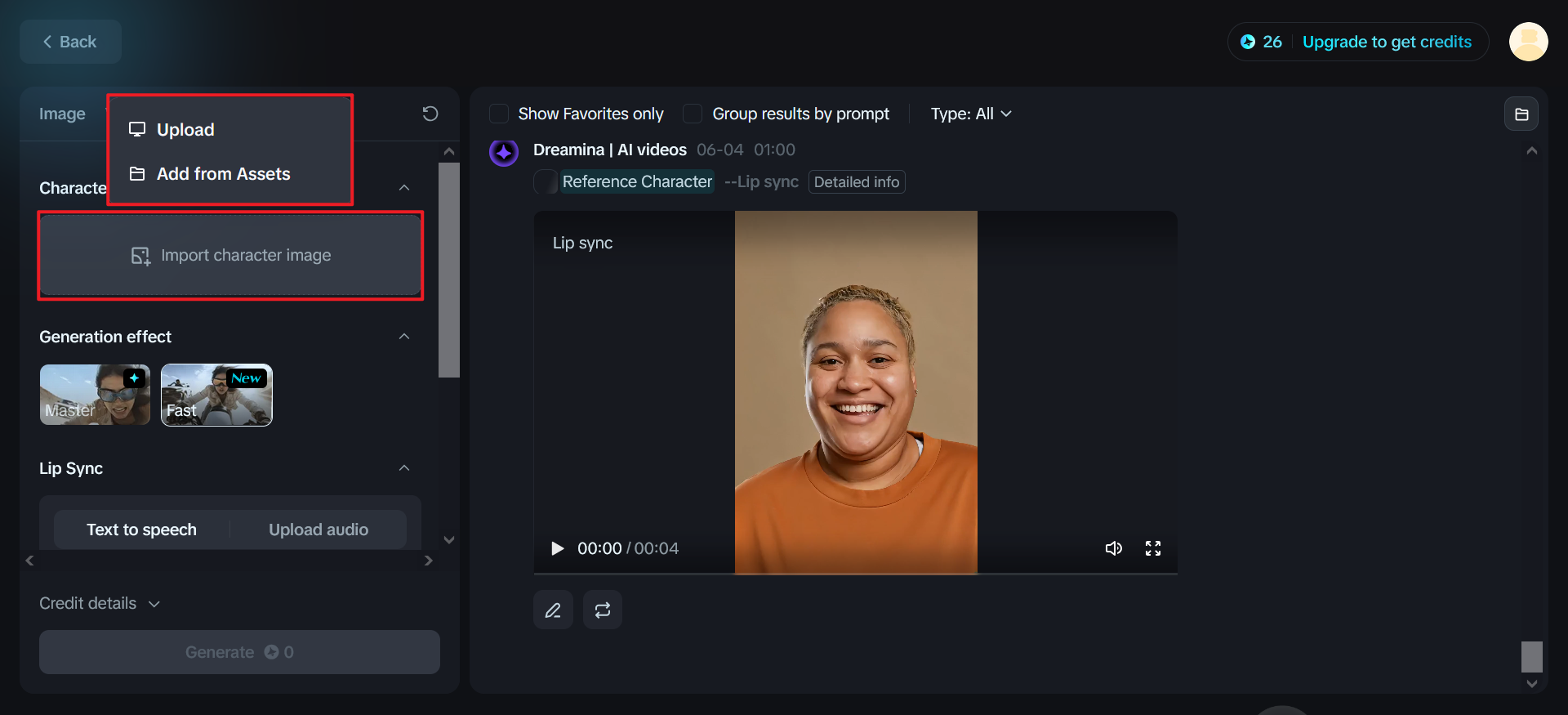The width and height of the screenshot is (1568, 715).
Task: Enable Show Favorites only checkbox
Action: point(499,114)
